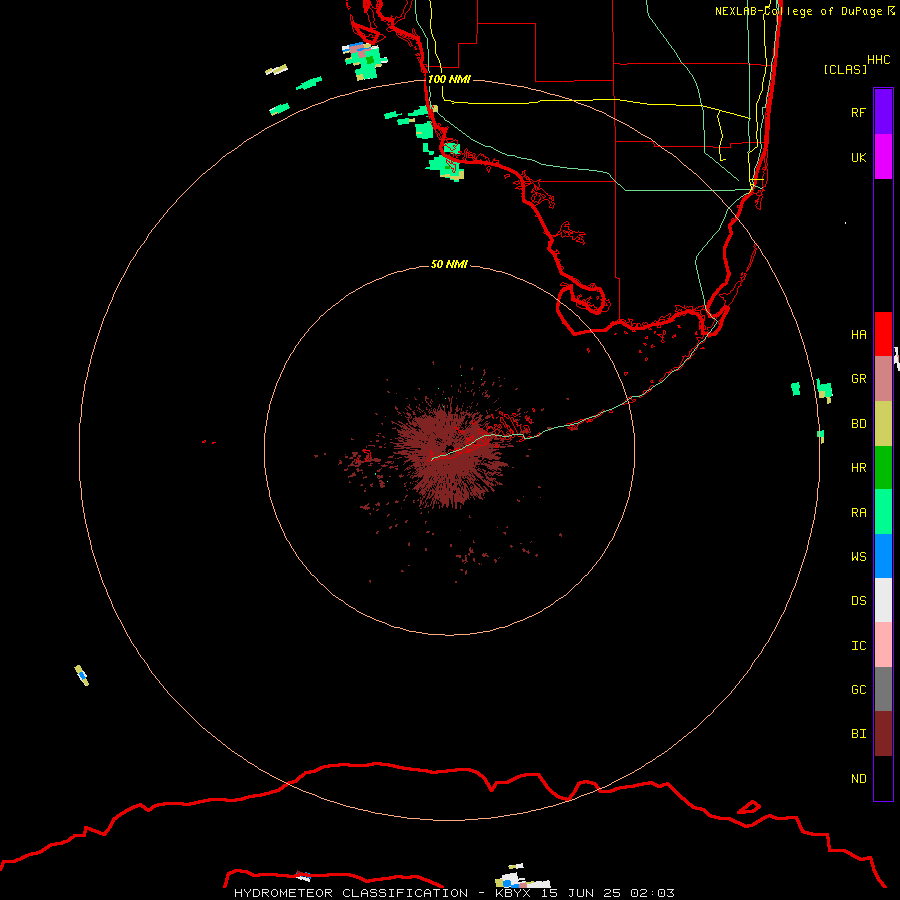Image resolution: width=900 pixels, height=900 pixels.
Task: Click the [CLAS] units label
Action: [x=845, y=69]
